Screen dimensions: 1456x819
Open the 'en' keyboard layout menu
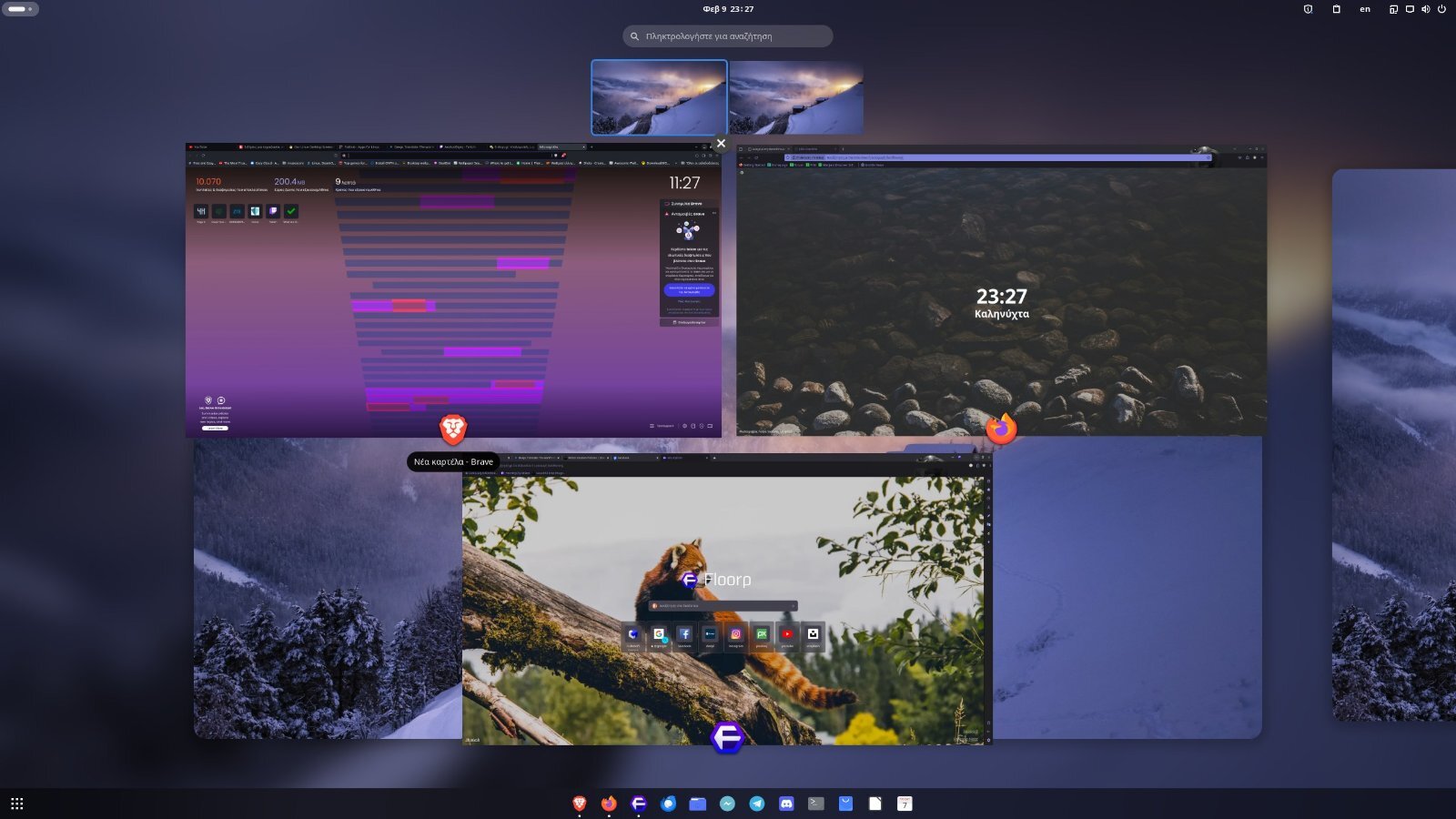click(1365, 9)
